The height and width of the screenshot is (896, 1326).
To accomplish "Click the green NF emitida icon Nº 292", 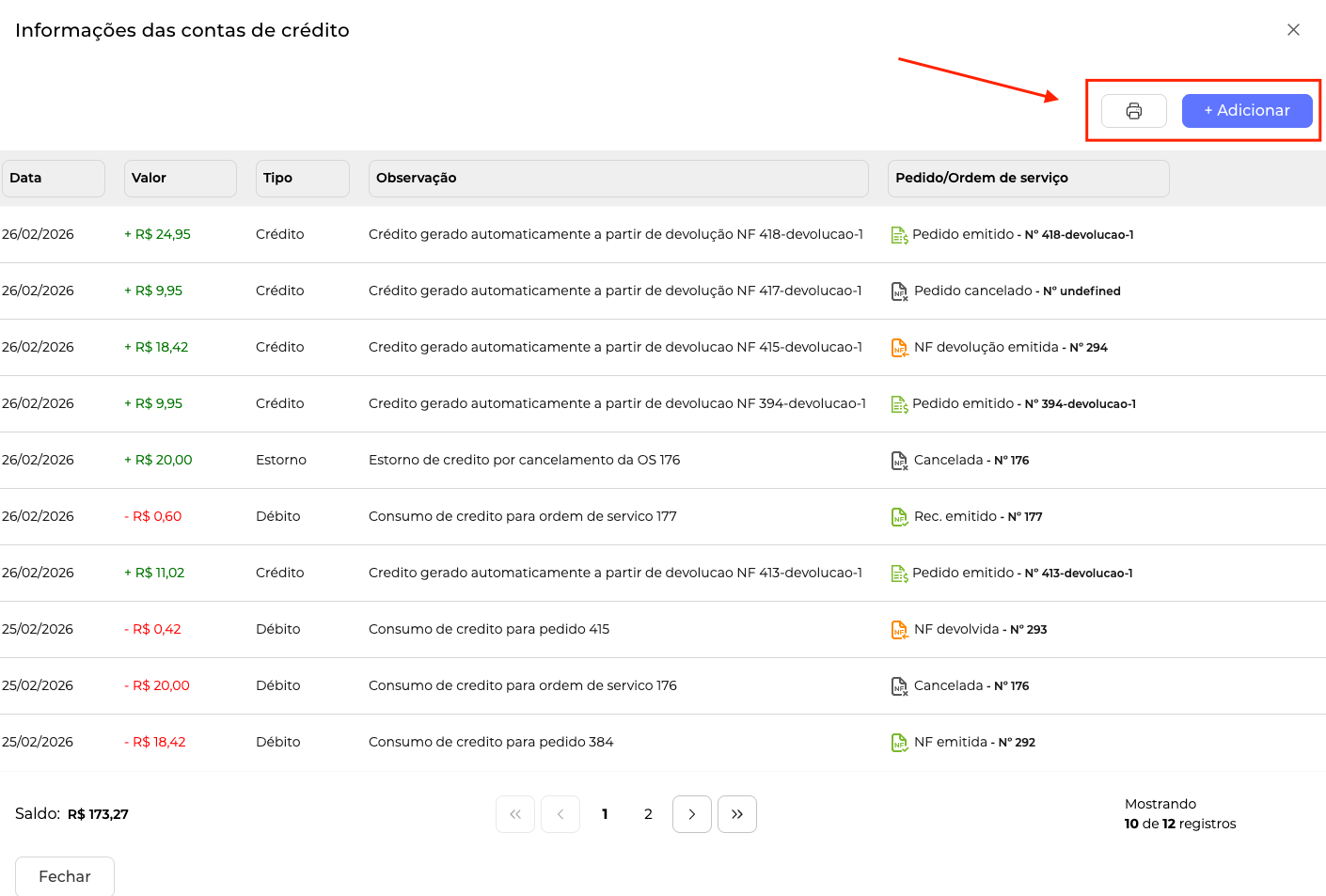I will [899, 743].
